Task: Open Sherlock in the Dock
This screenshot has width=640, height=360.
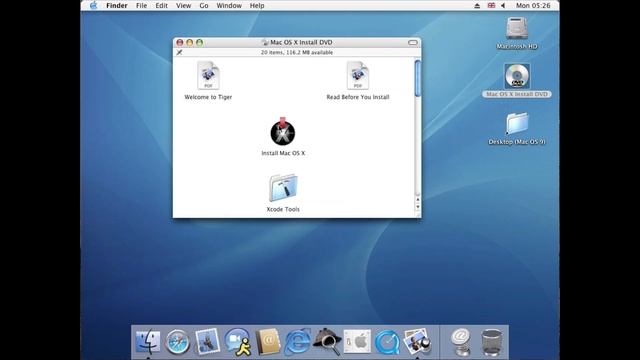Action: tap(327, 341)
